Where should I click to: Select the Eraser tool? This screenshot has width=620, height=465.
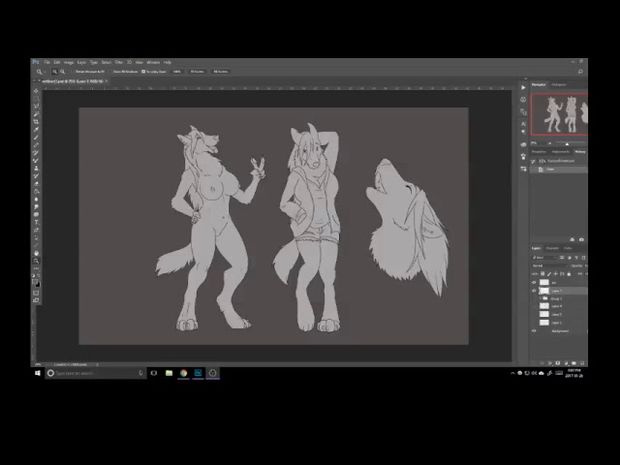[x=36, y=183]
